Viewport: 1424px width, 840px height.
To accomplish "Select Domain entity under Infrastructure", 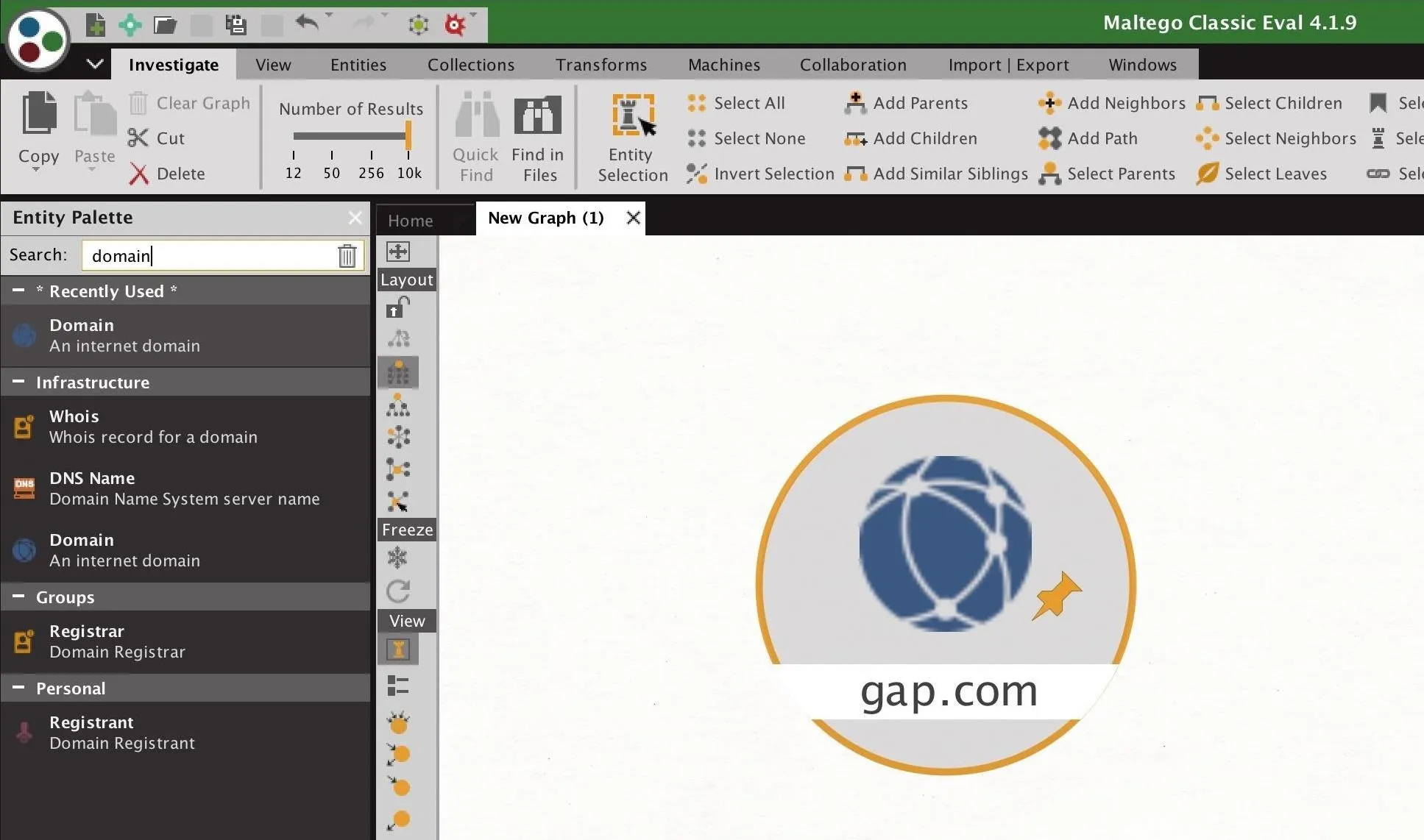I will click(x=185, y=550).
